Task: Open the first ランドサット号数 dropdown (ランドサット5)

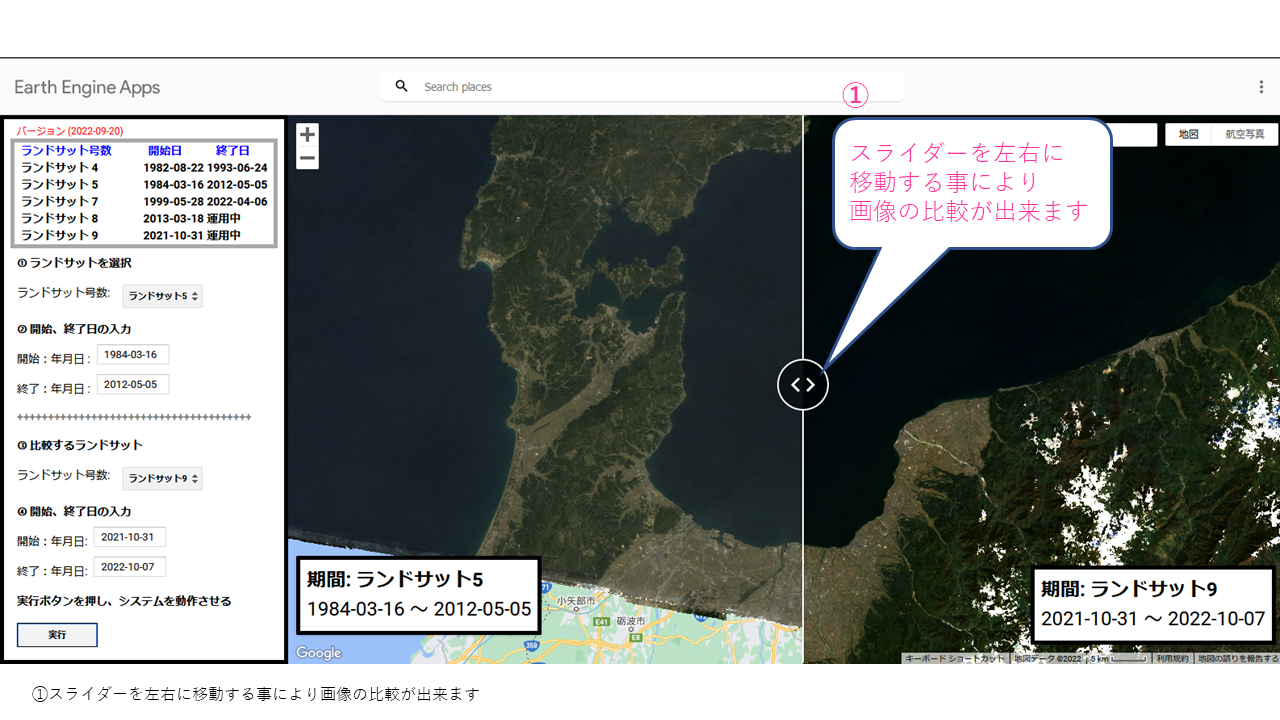Action: (x=162, y=296)
